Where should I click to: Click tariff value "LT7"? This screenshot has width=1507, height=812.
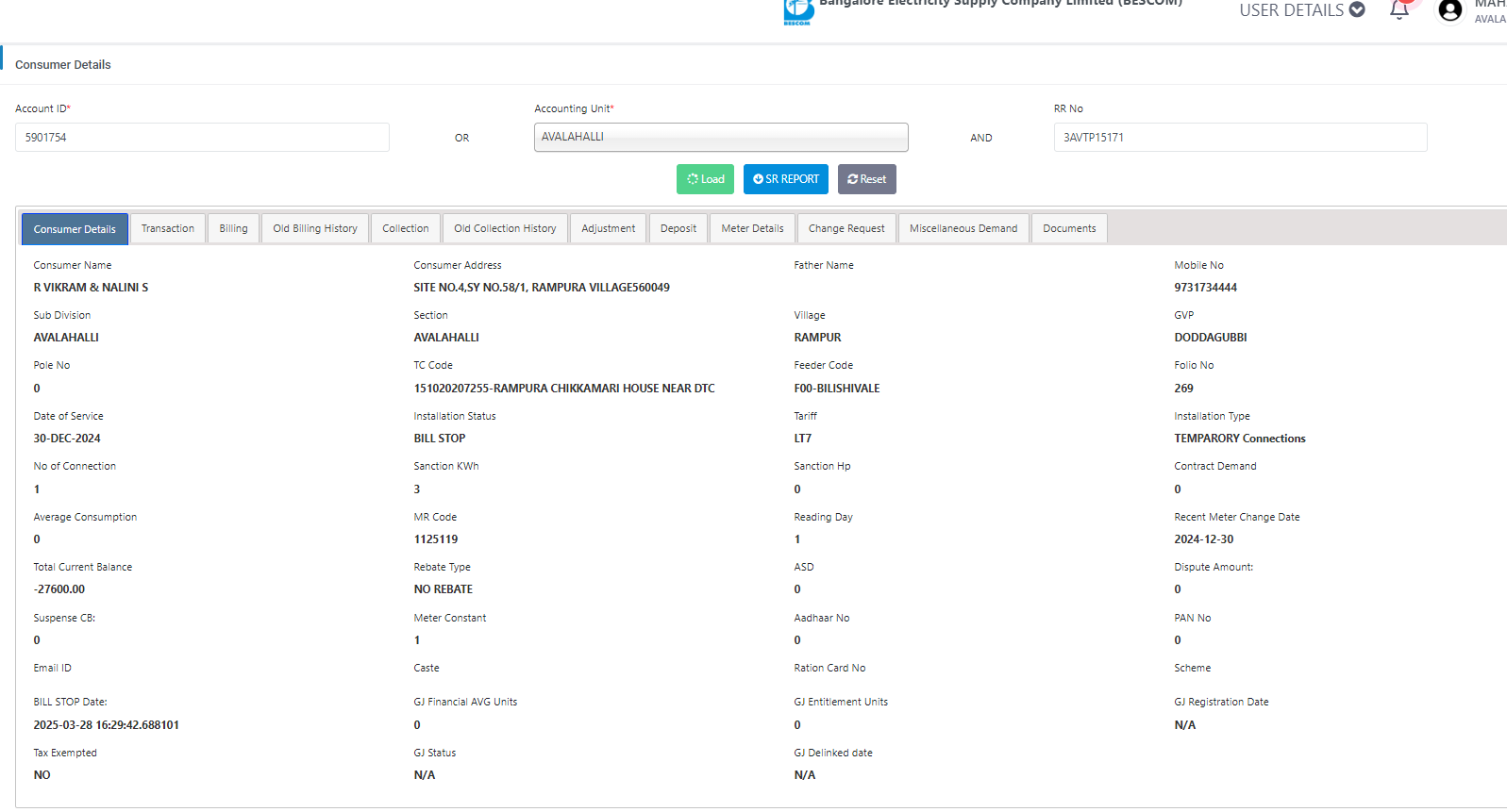[x=803, y=439]
